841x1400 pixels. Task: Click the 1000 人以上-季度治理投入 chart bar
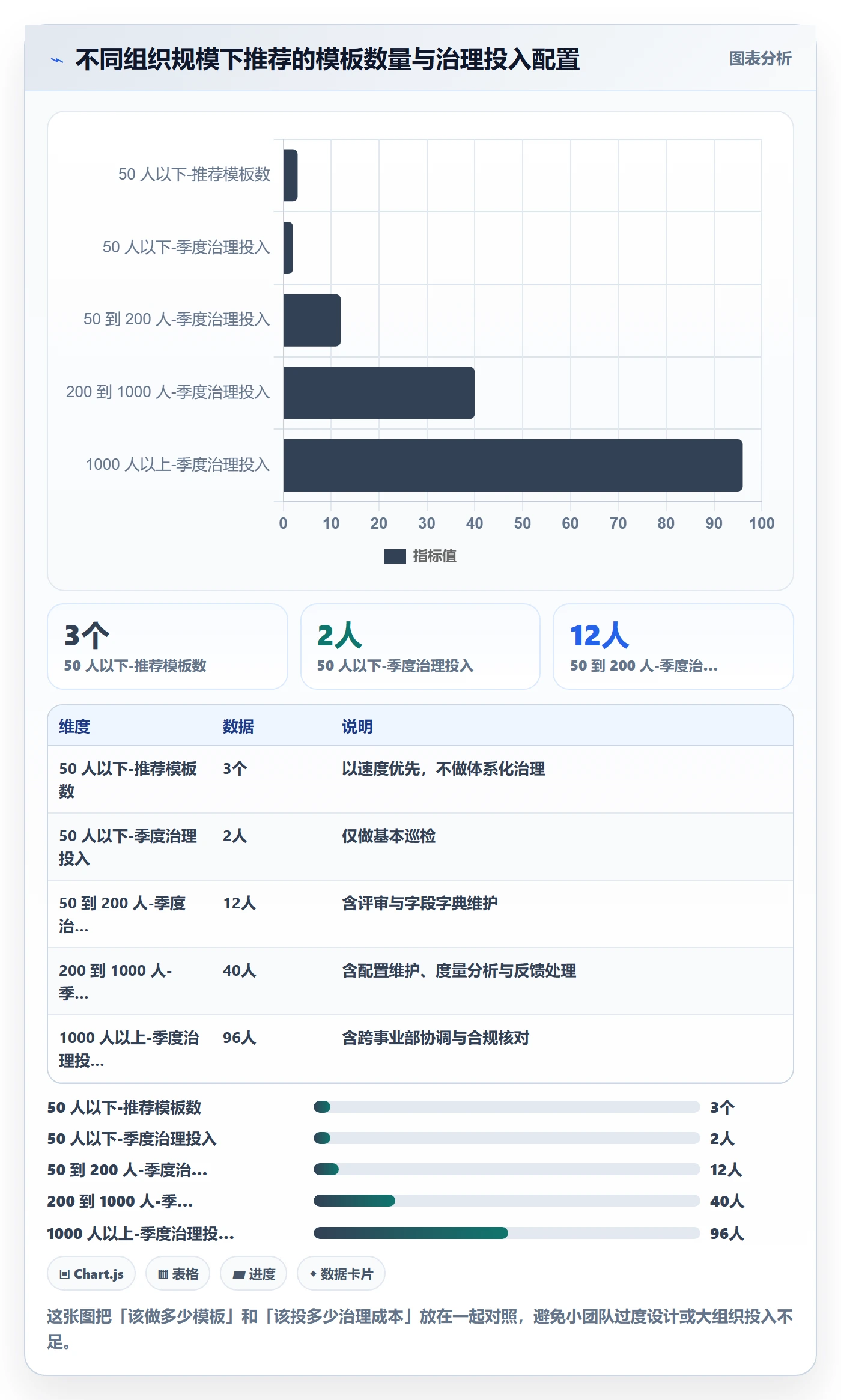tap(512, 465)
